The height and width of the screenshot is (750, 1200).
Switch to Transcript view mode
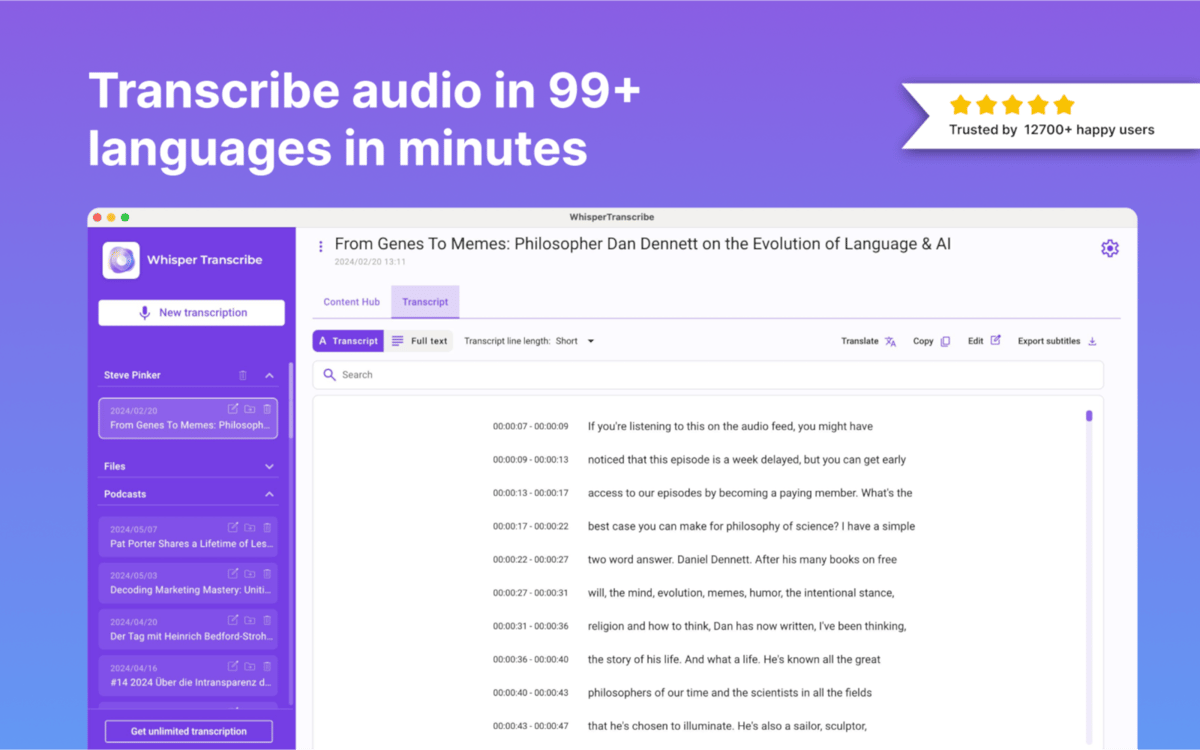[348, 341]
